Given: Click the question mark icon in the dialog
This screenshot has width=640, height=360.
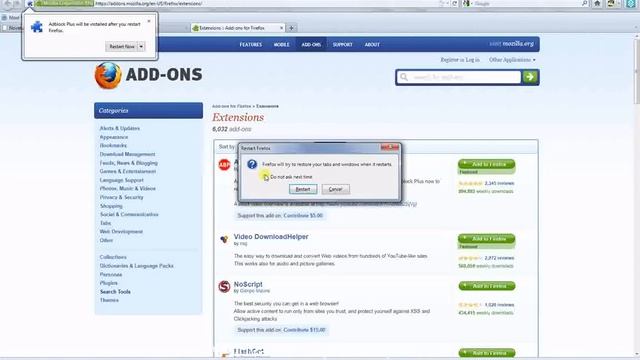Looking at the screenshot, I should click(x=252, y=164).
